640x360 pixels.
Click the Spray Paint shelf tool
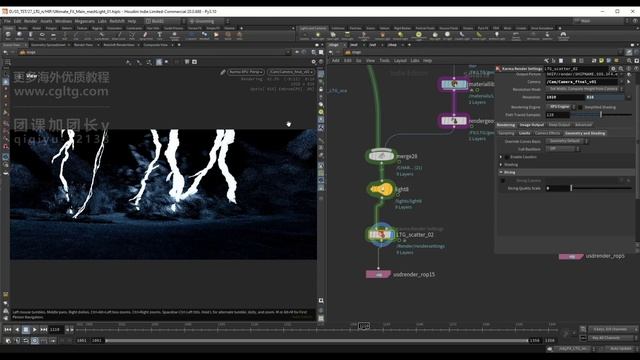146,37
